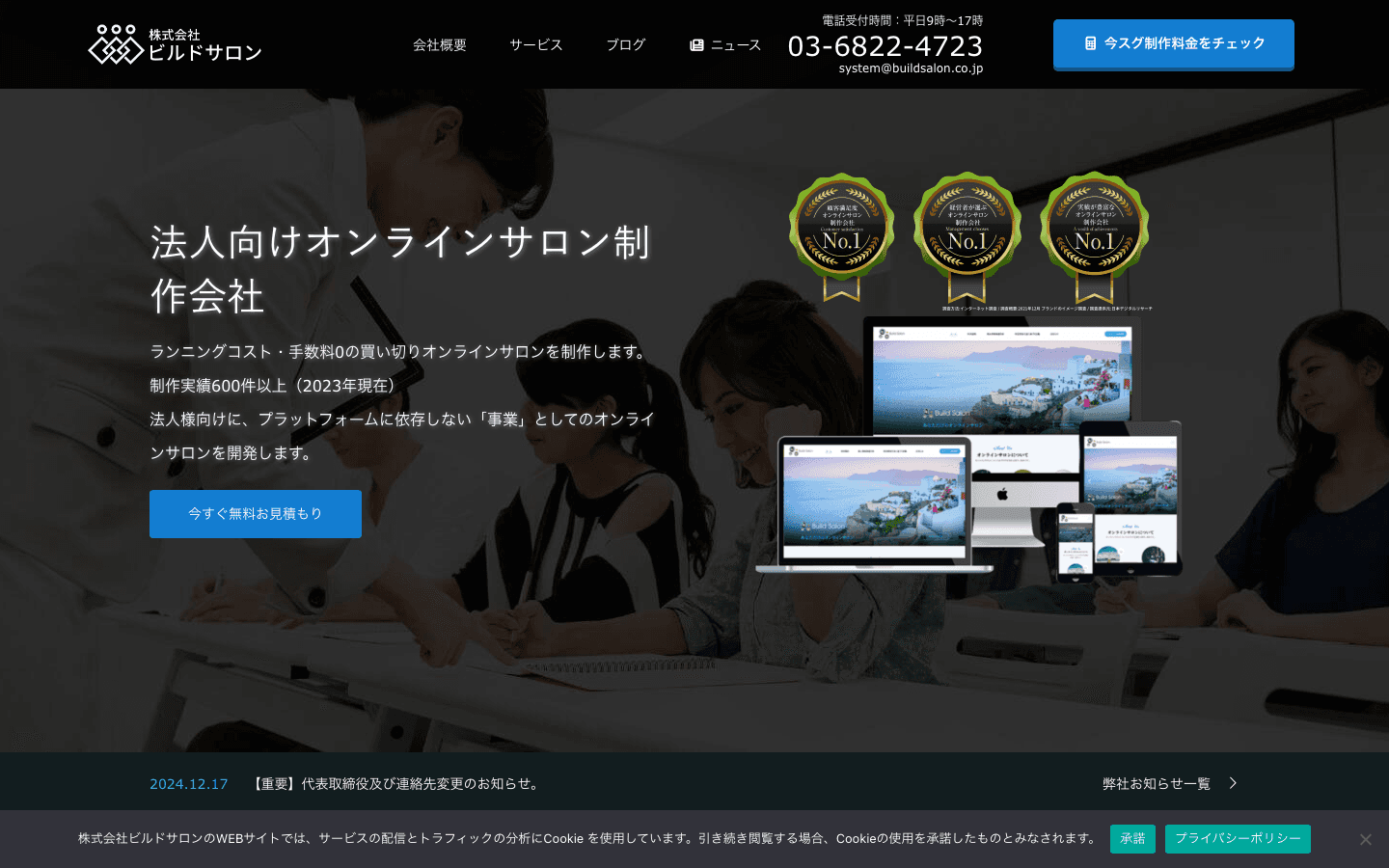Viewport: 1389px width, 868px height.
Task: Open the 【重要】代表取締役 news announcement
Action: pos(395,784)
